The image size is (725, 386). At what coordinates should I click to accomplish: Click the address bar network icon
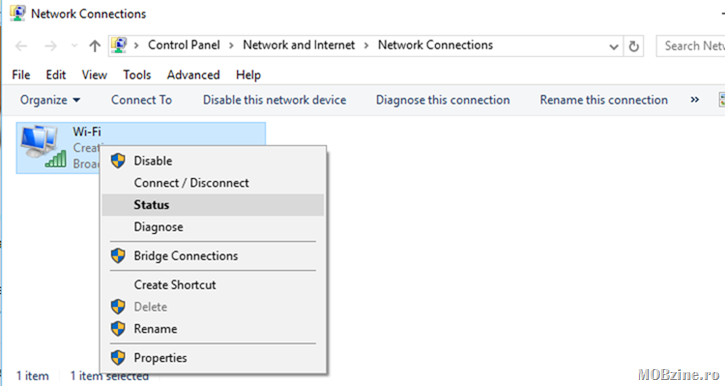point(119,45)
